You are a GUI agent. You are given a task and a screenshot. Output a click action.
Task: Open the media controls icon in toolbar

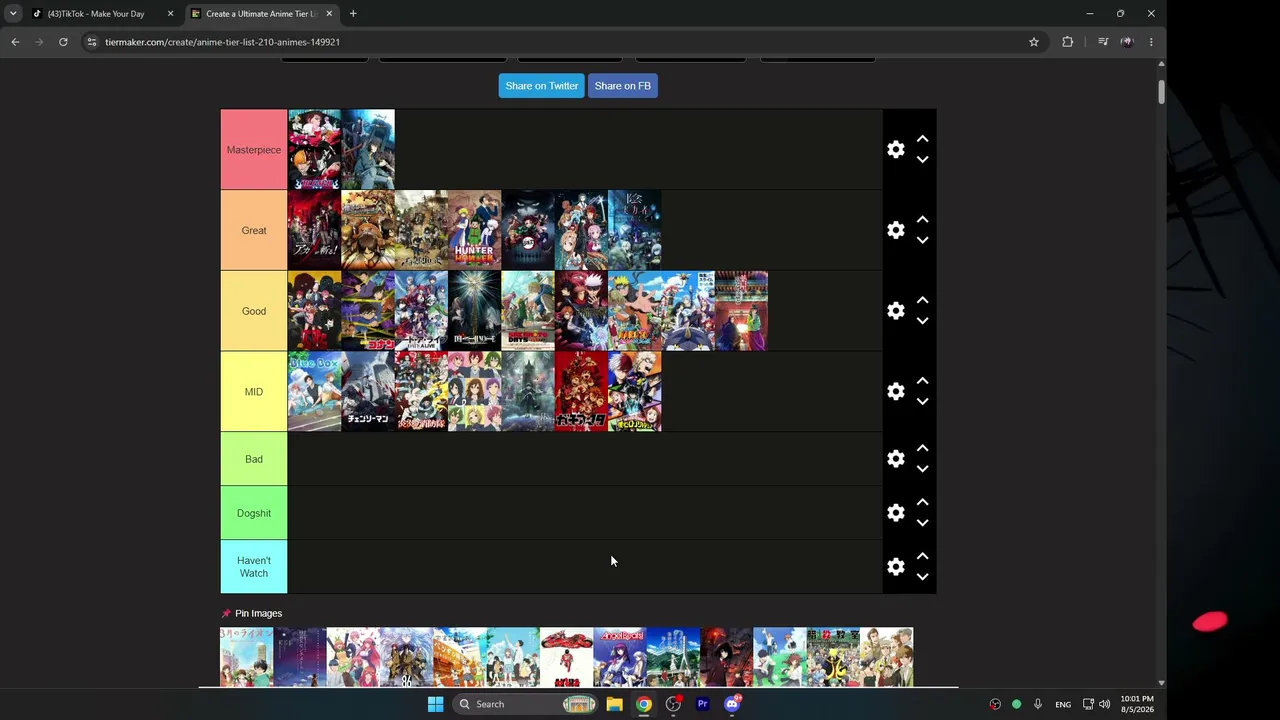pyautogui.click(x=1103, y=42)
